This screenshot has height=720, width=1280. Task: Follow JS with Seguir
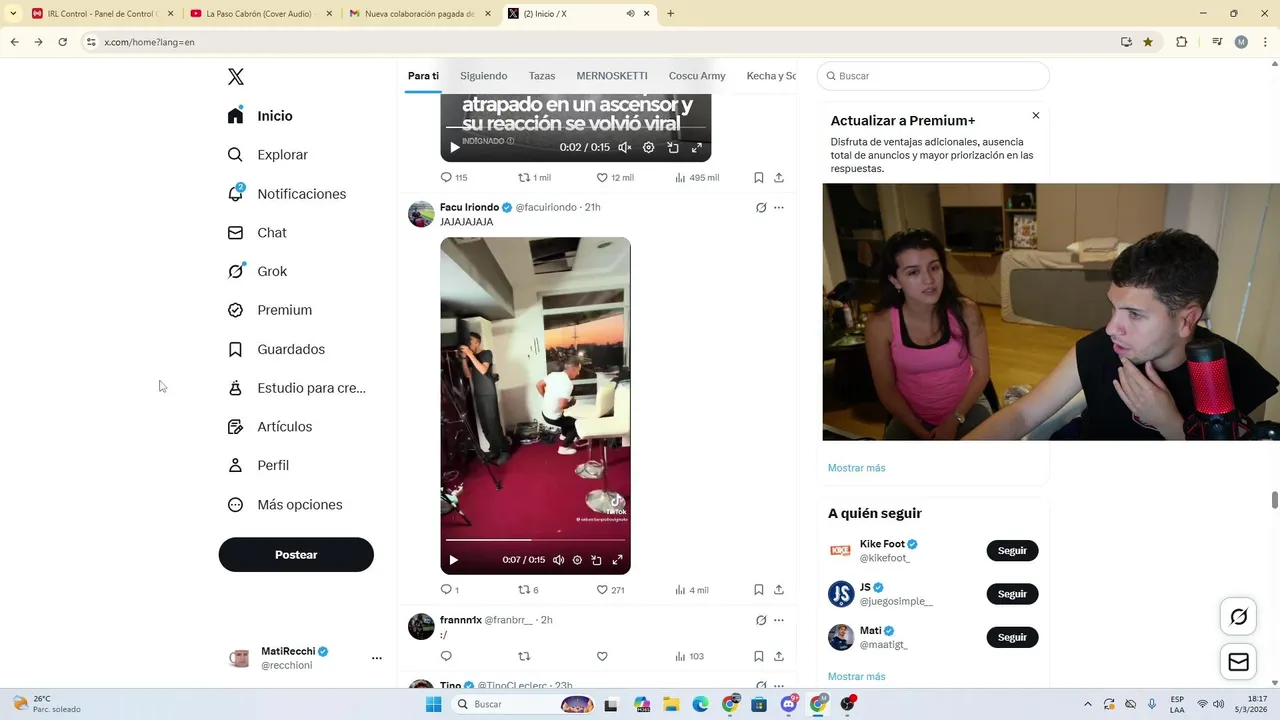(1012, 594)
